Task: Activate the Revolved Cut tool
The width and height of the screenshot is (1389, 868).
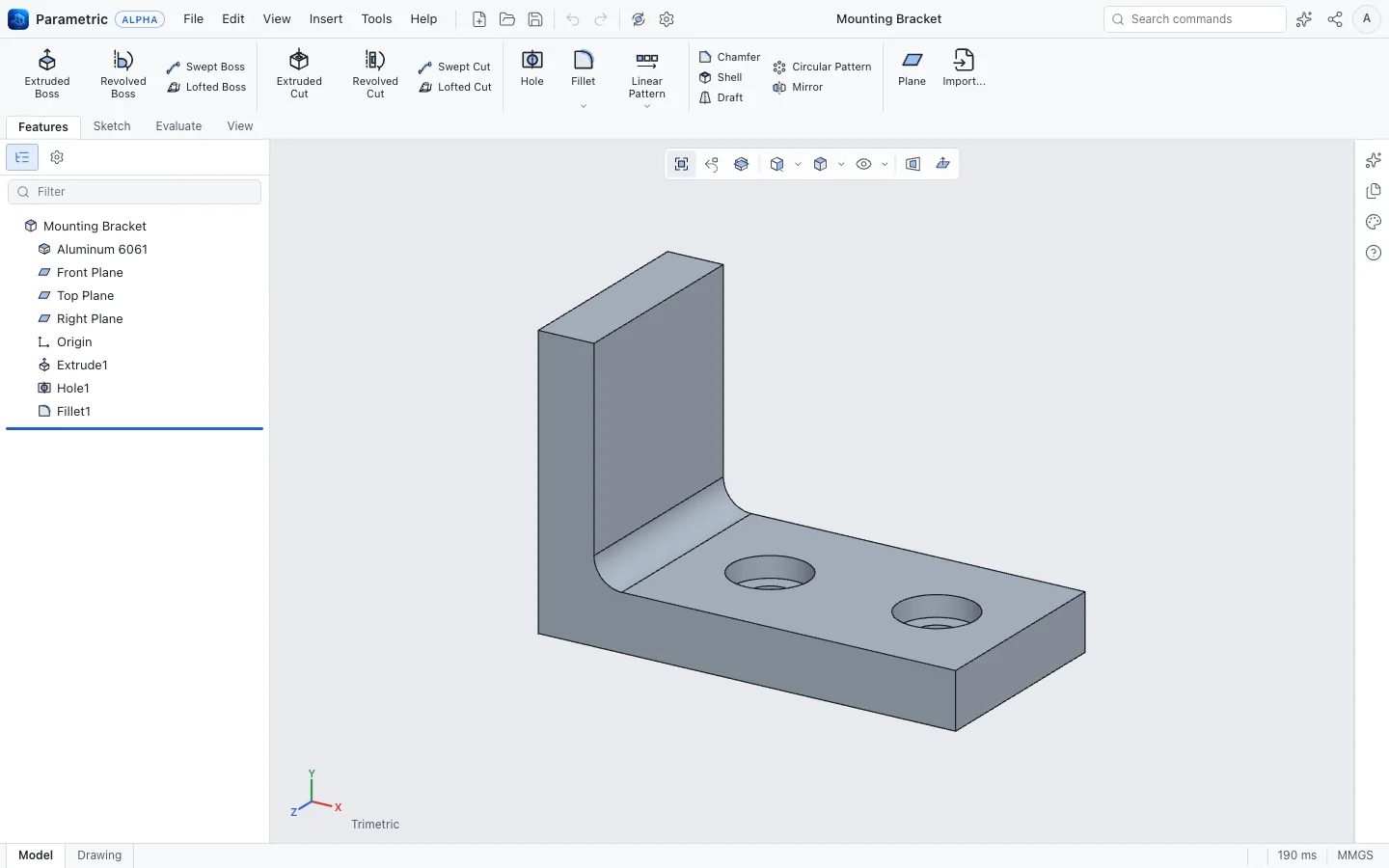Action: coord(375,73)
